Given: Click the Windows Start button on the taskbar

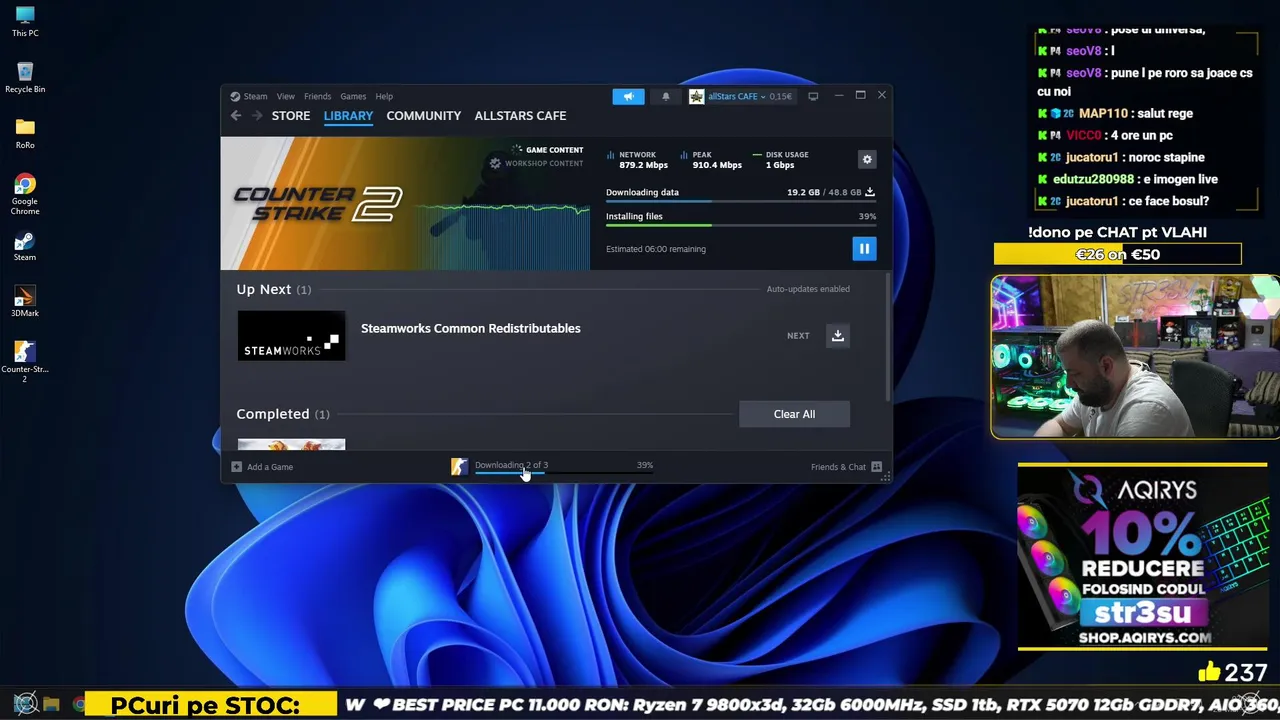Looking at the screenshot, I should (25, 704).
